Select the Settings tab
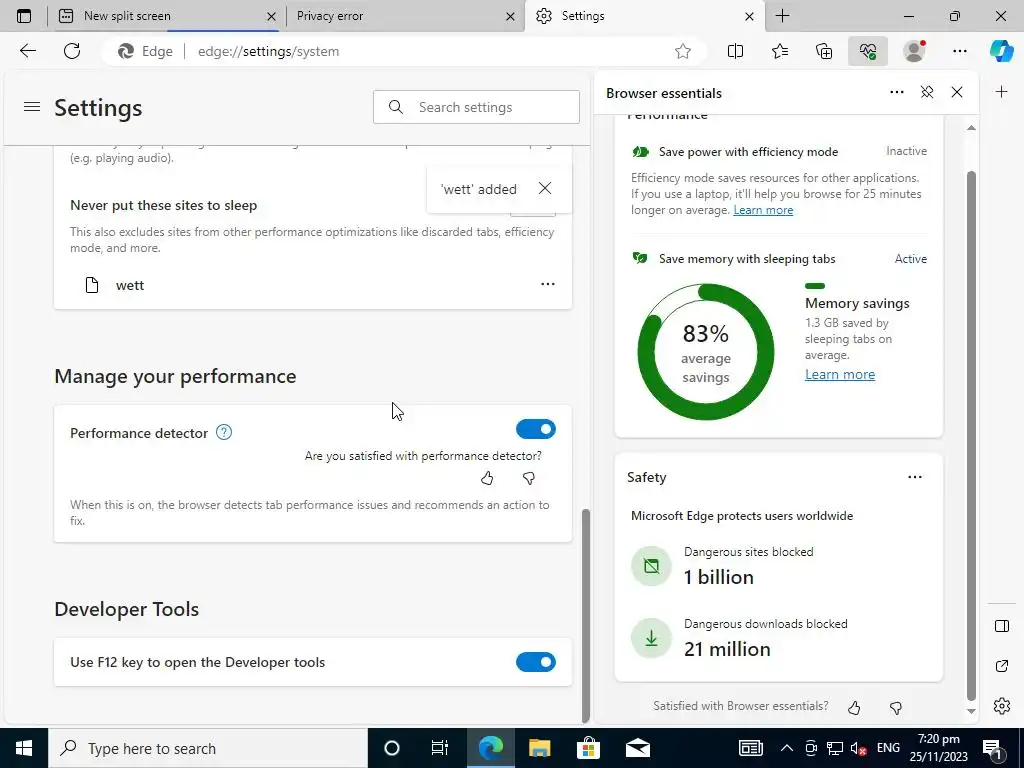Screen dimensions: 1024x768 point(643,16)
